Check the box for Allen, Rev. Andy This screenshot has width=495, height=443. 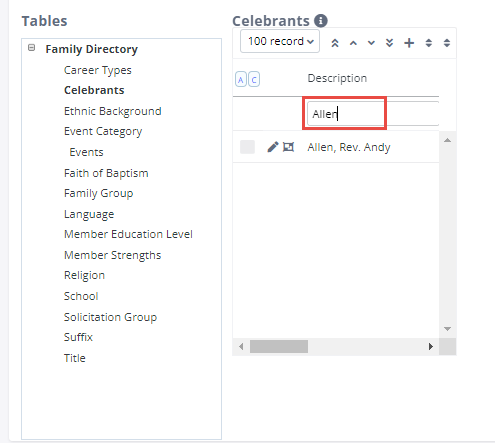click(x=247, y=147)
